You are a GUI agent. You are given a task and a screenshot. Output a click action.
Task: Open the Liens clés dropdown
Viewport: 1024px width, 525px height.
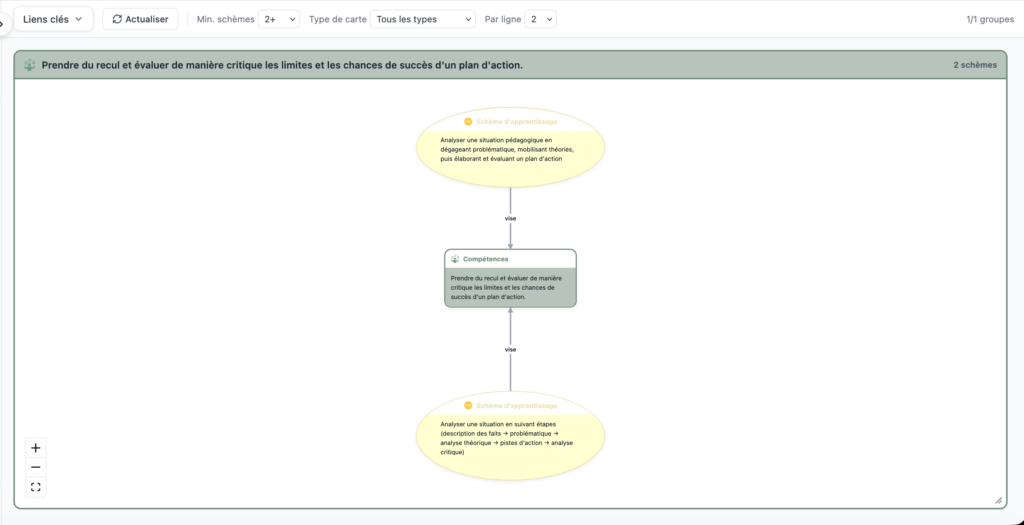(x=54, y=19)
